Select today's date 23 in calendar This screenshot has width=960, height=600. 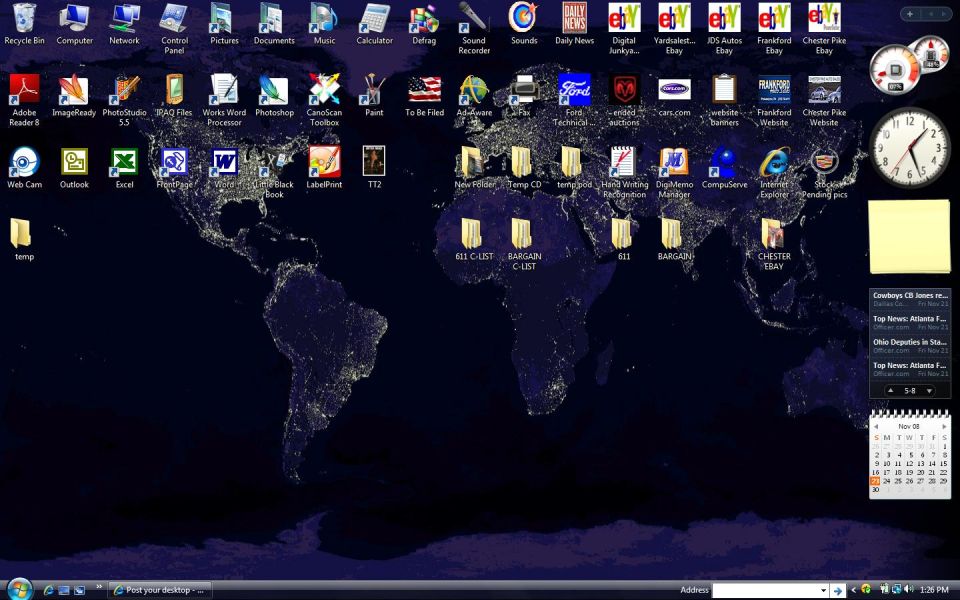tap(875, 481)
